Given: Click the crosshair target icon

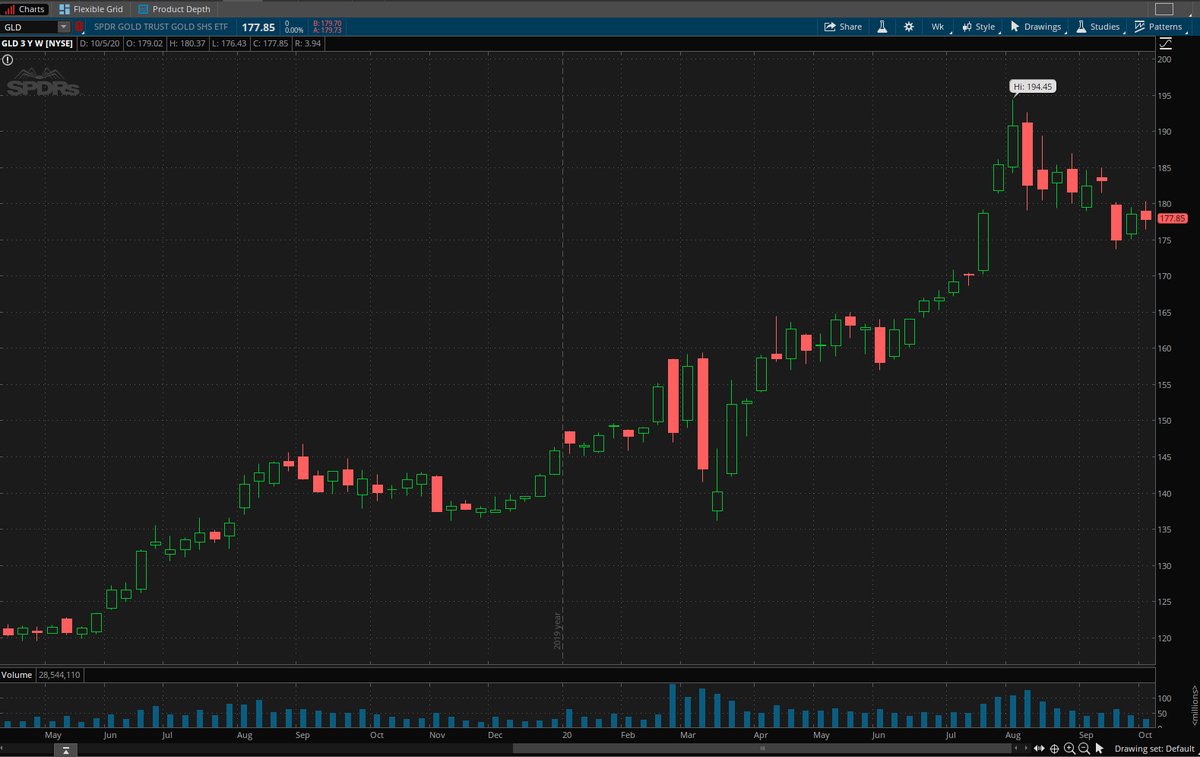Looking at the screenshot, I should (x=1055, y=749).
